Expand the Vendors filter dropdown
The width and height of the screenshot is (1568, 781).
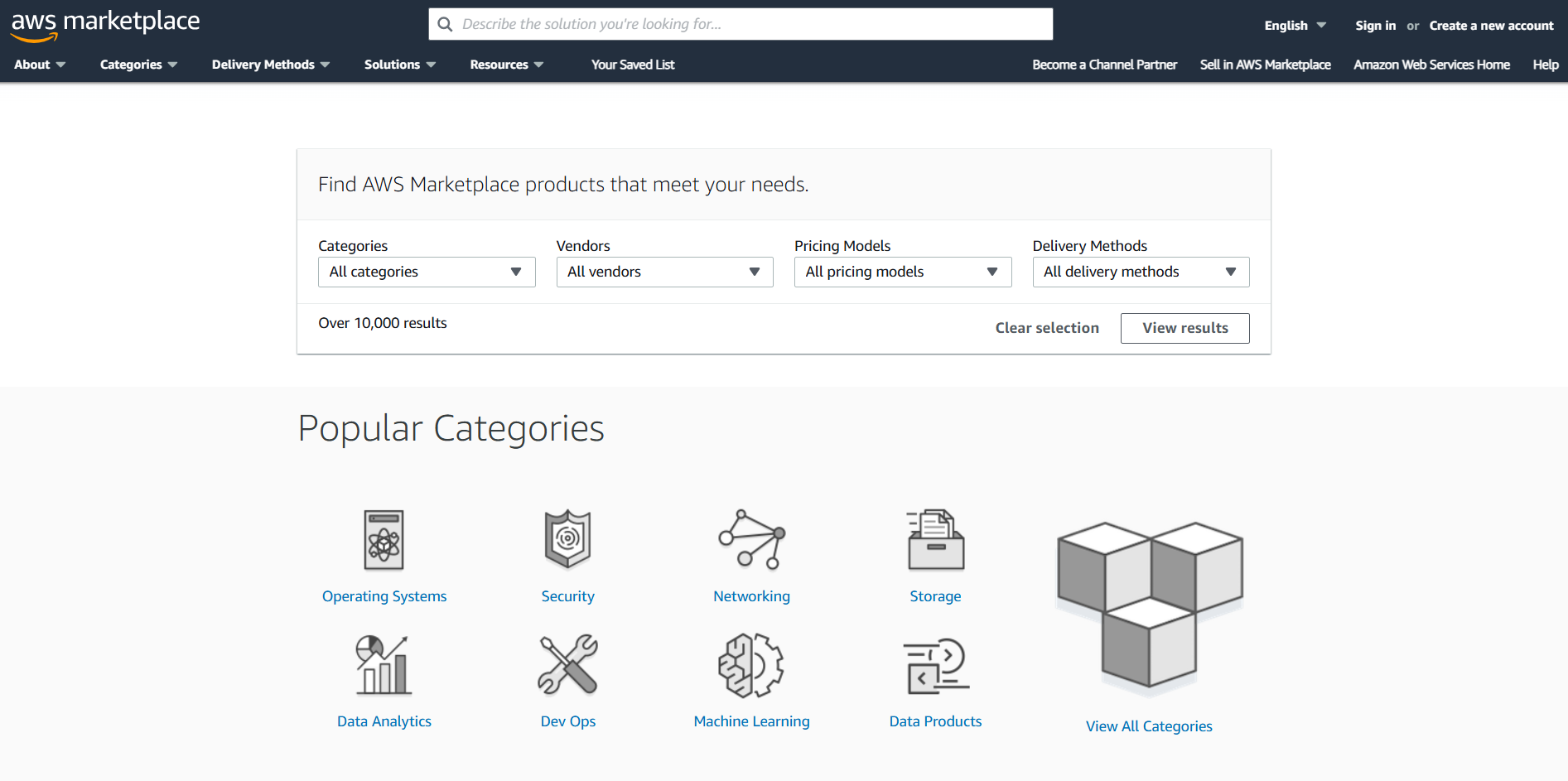[x=664, y=272]
